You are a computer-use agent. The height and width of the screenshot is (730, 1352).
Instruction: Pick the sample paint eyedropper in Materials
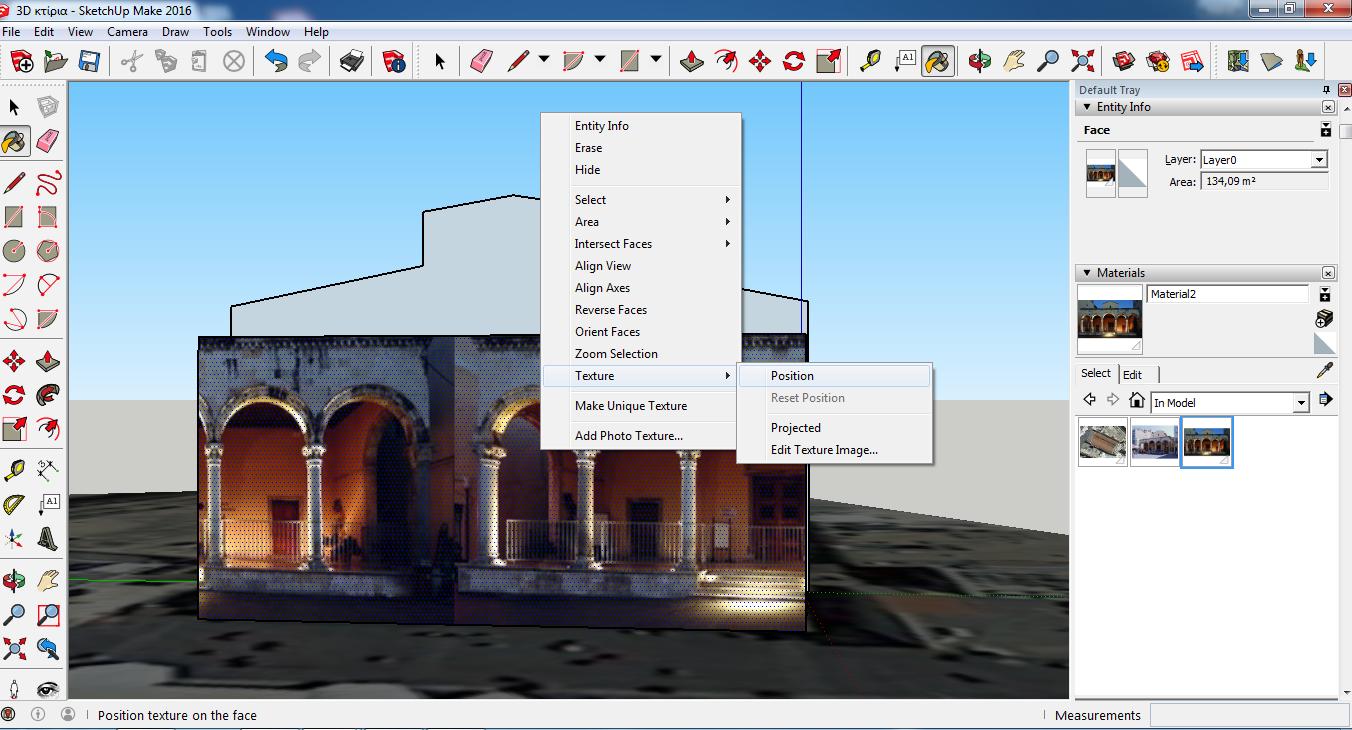coord(1325,372)
